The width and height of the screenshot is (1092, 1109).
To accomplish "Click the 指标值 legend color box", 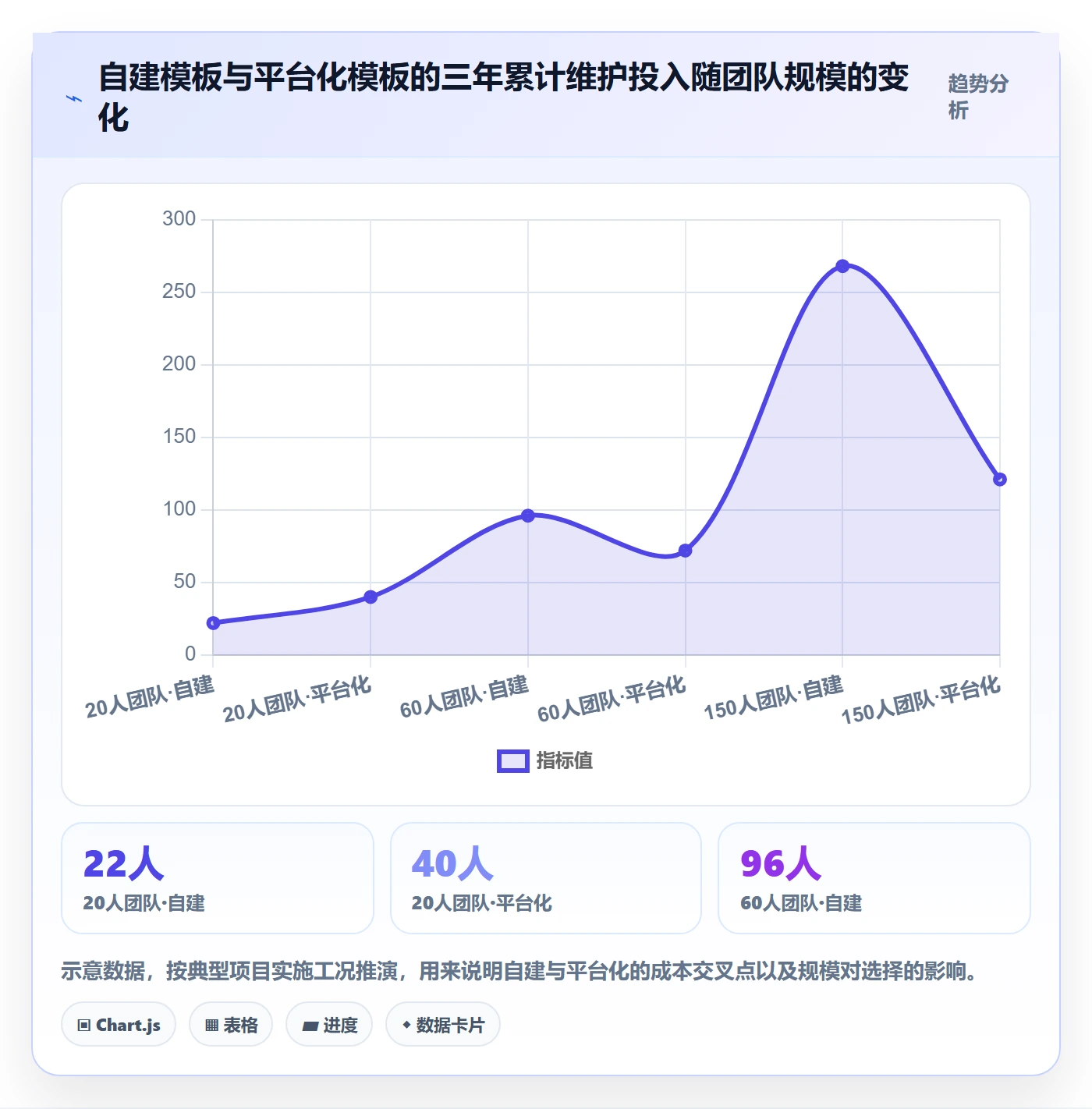I will [x=513, y=761].
